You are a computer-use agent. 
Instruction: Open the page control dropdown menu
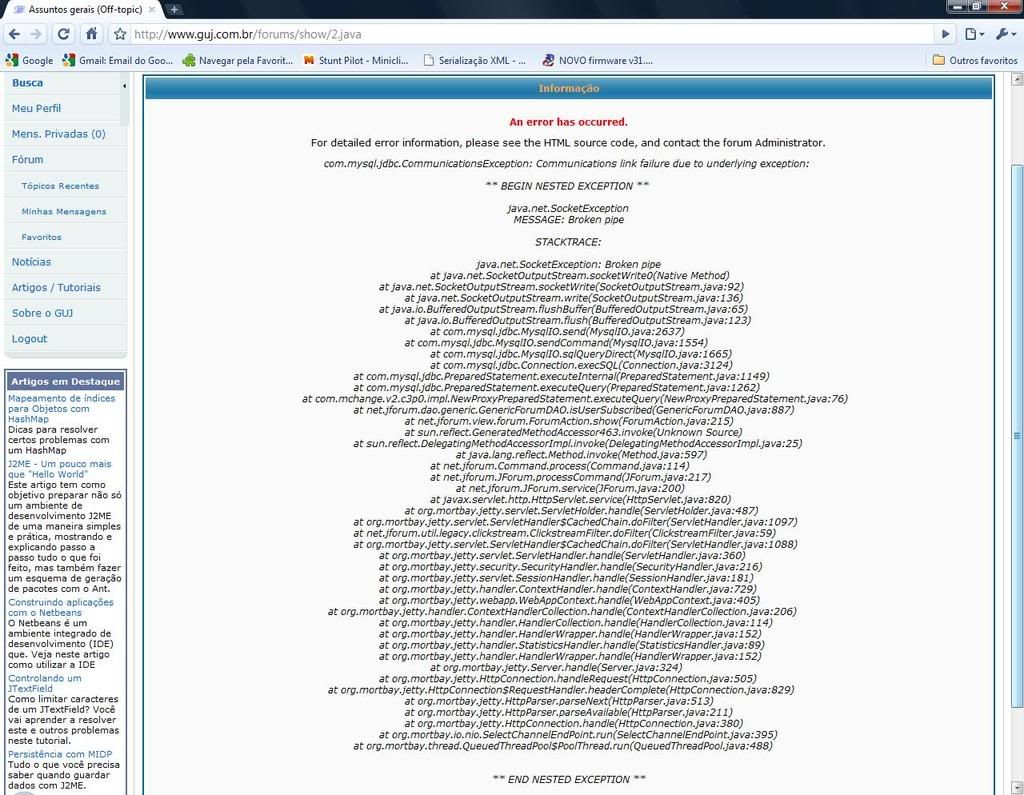click(974, 34)
